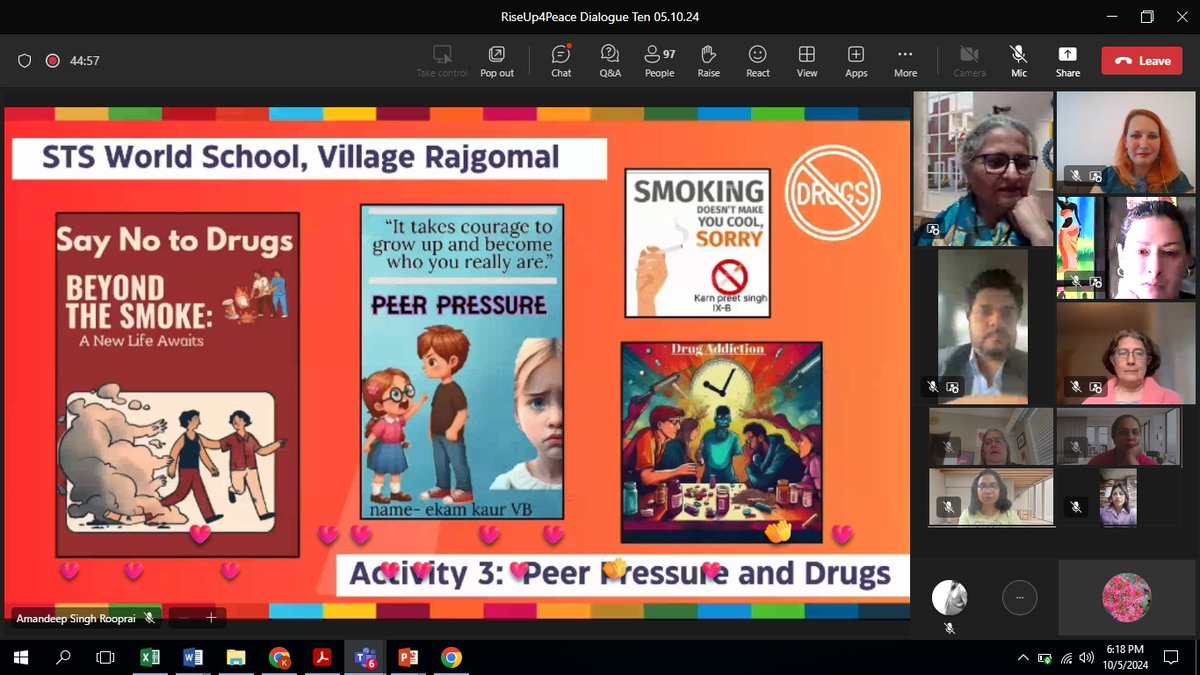Change the meeting View layout
The image size is (1200, 675).
[807, 60]
